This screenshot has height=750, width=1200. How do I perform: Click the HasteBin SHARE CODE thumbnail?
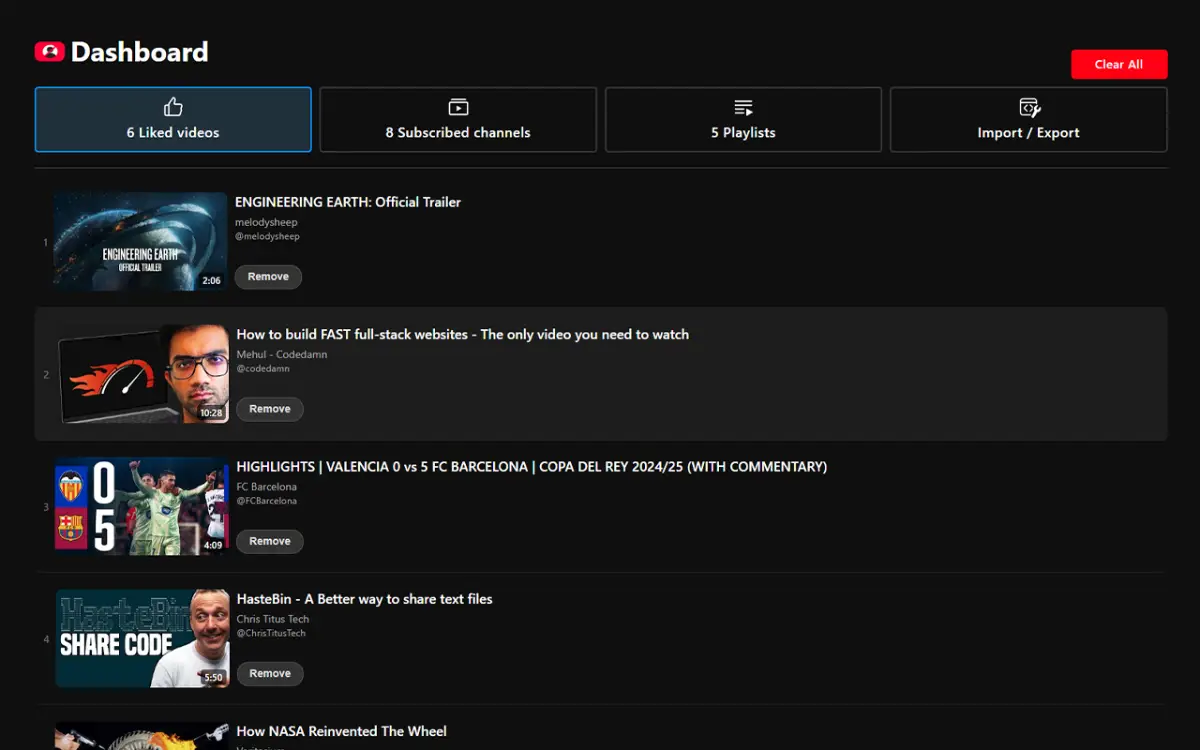(x=141, y=638)
